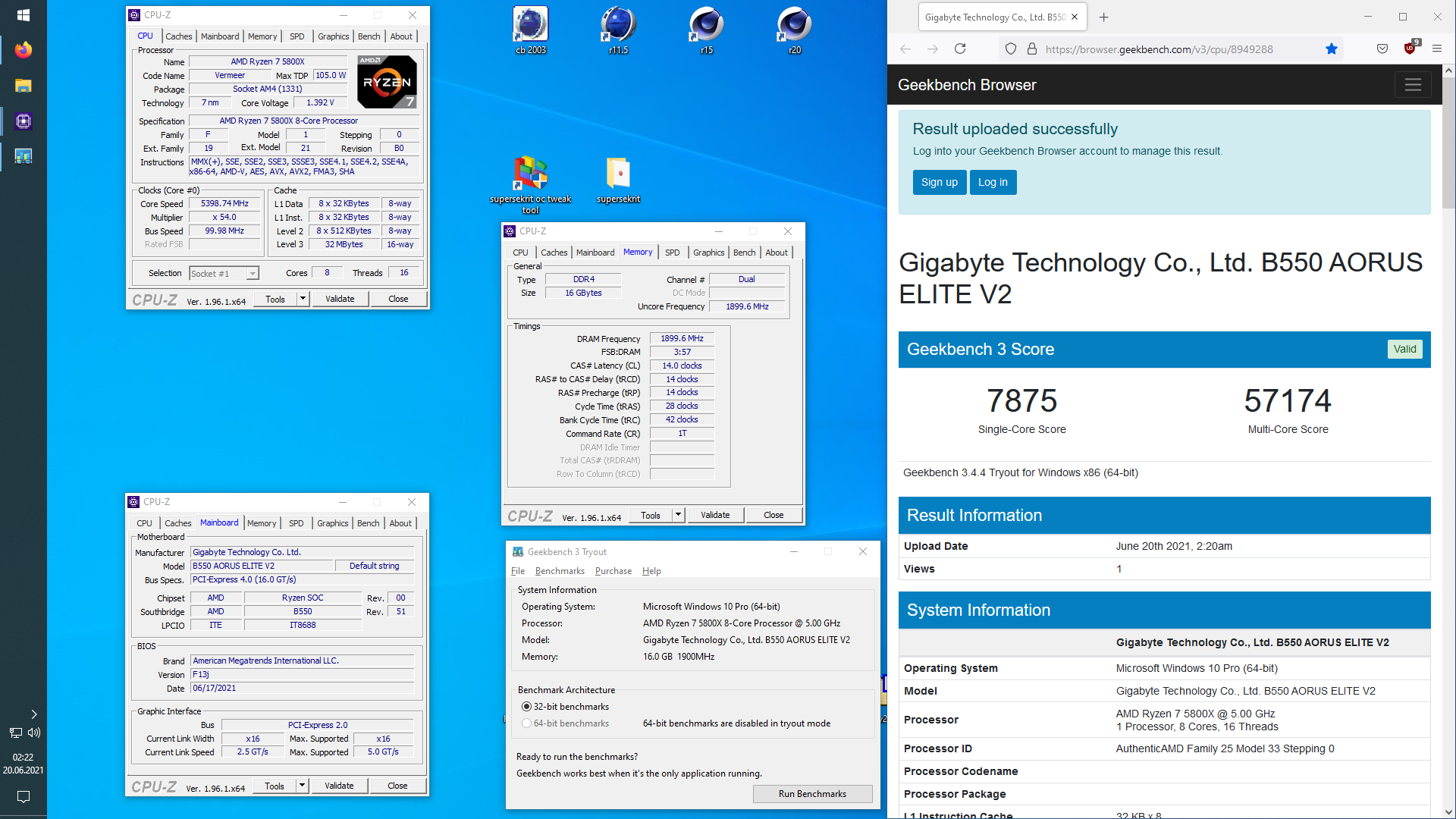Select the 32-bit benchmarks radio button
The image size is (1456, 819).
pos(526,706)
